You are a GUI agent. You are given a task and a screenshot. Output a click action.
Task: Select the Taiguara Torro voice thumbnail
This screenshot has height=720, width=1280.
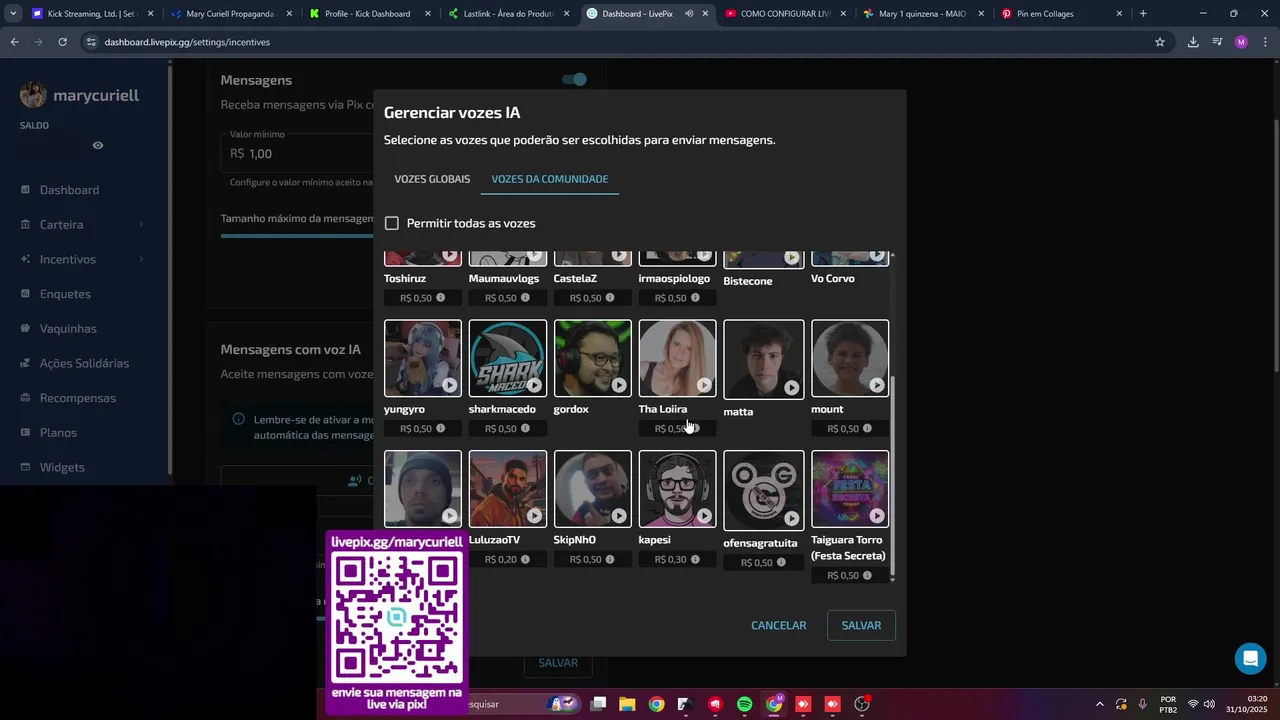[849, 489]
